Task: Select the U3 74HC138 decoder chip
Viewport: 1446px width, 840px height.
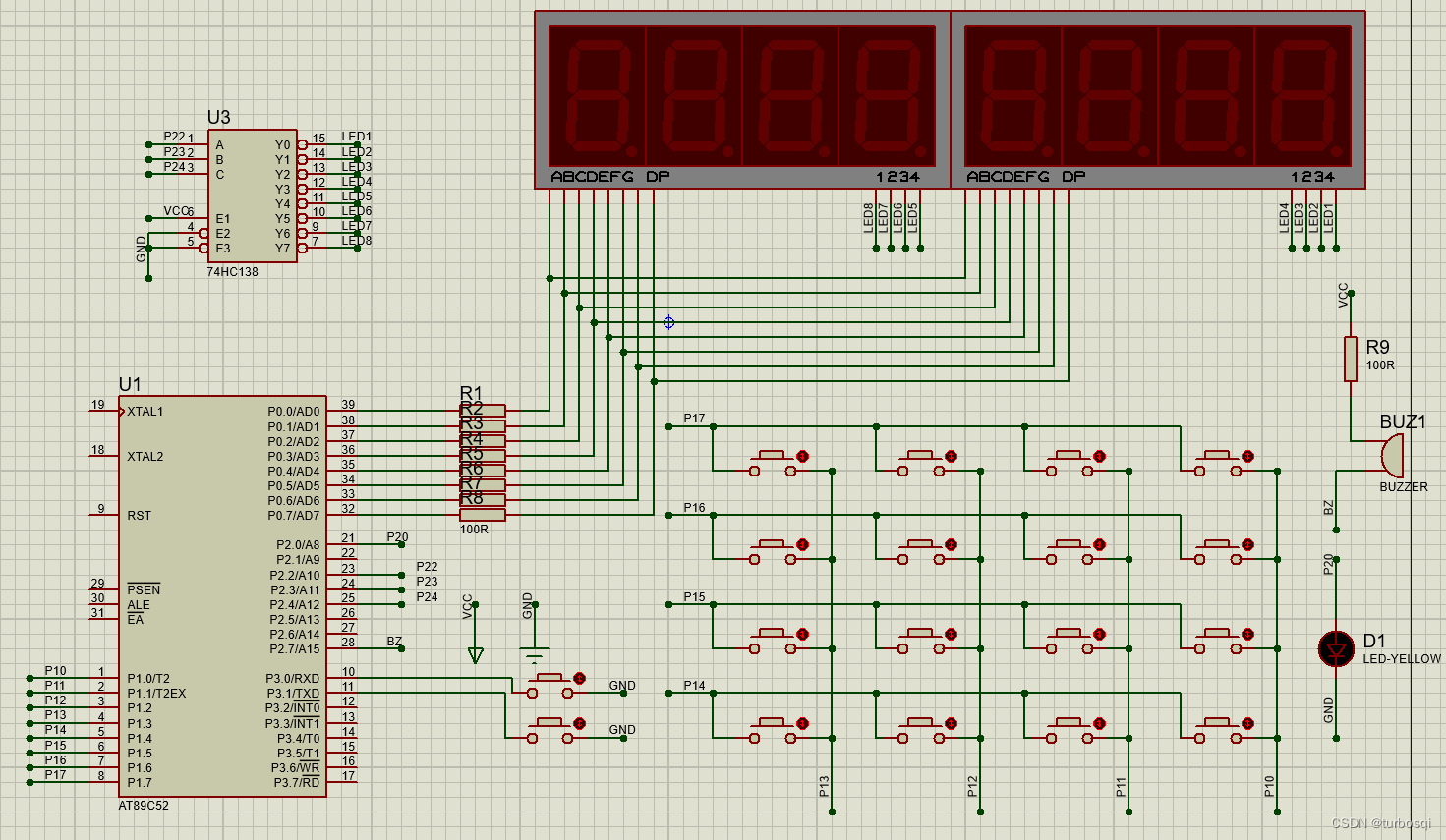Action: 253,196
